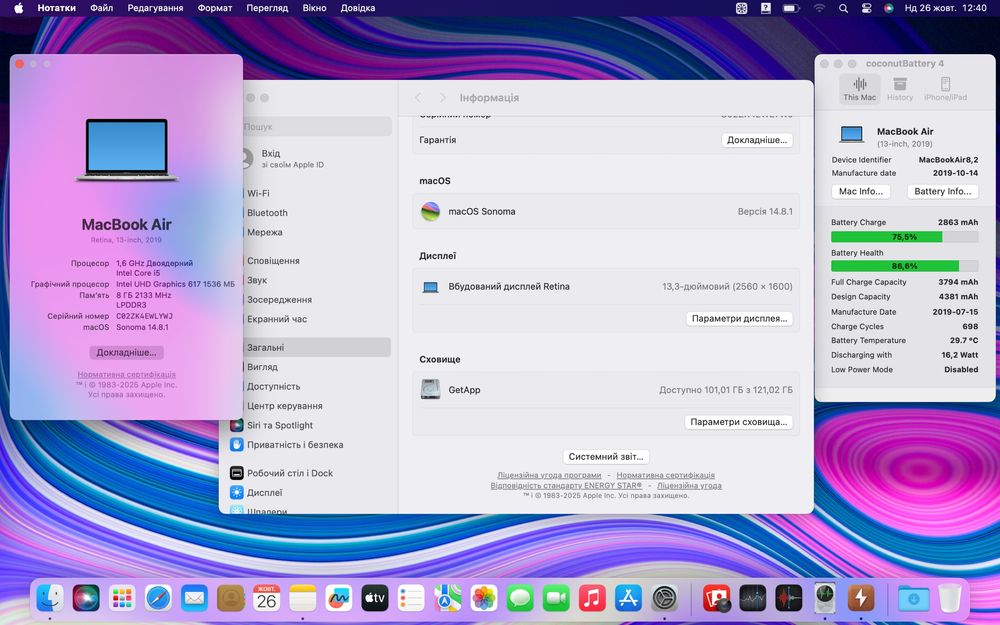Open the Apple menu
1000x625 pixels.
point(18,8)
